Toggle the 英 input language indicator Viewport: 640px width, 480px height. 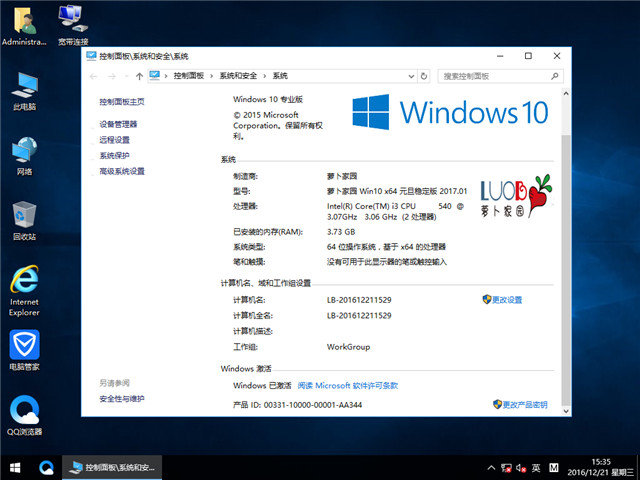[536, 467]
